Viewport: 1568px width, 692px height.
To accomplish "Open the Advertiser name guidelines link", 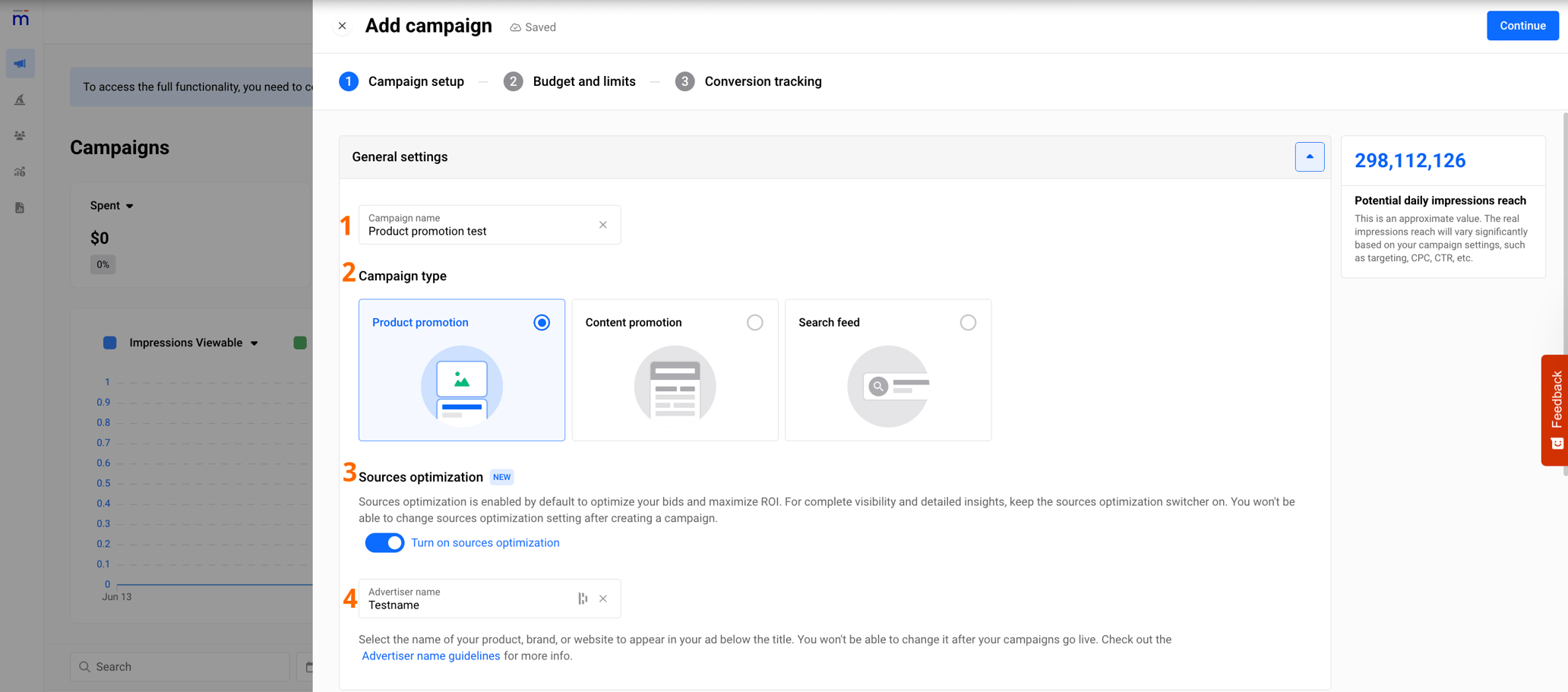I will pyautogui.click(x=431, y=656).
